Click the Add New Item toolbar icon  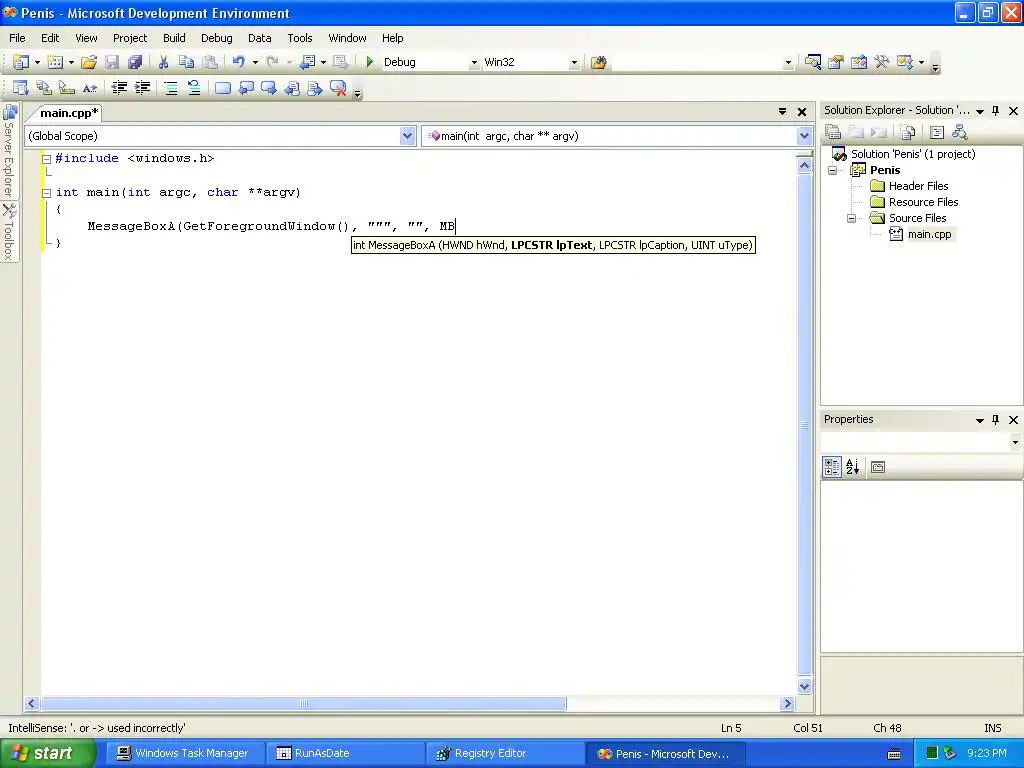(56, 62)
